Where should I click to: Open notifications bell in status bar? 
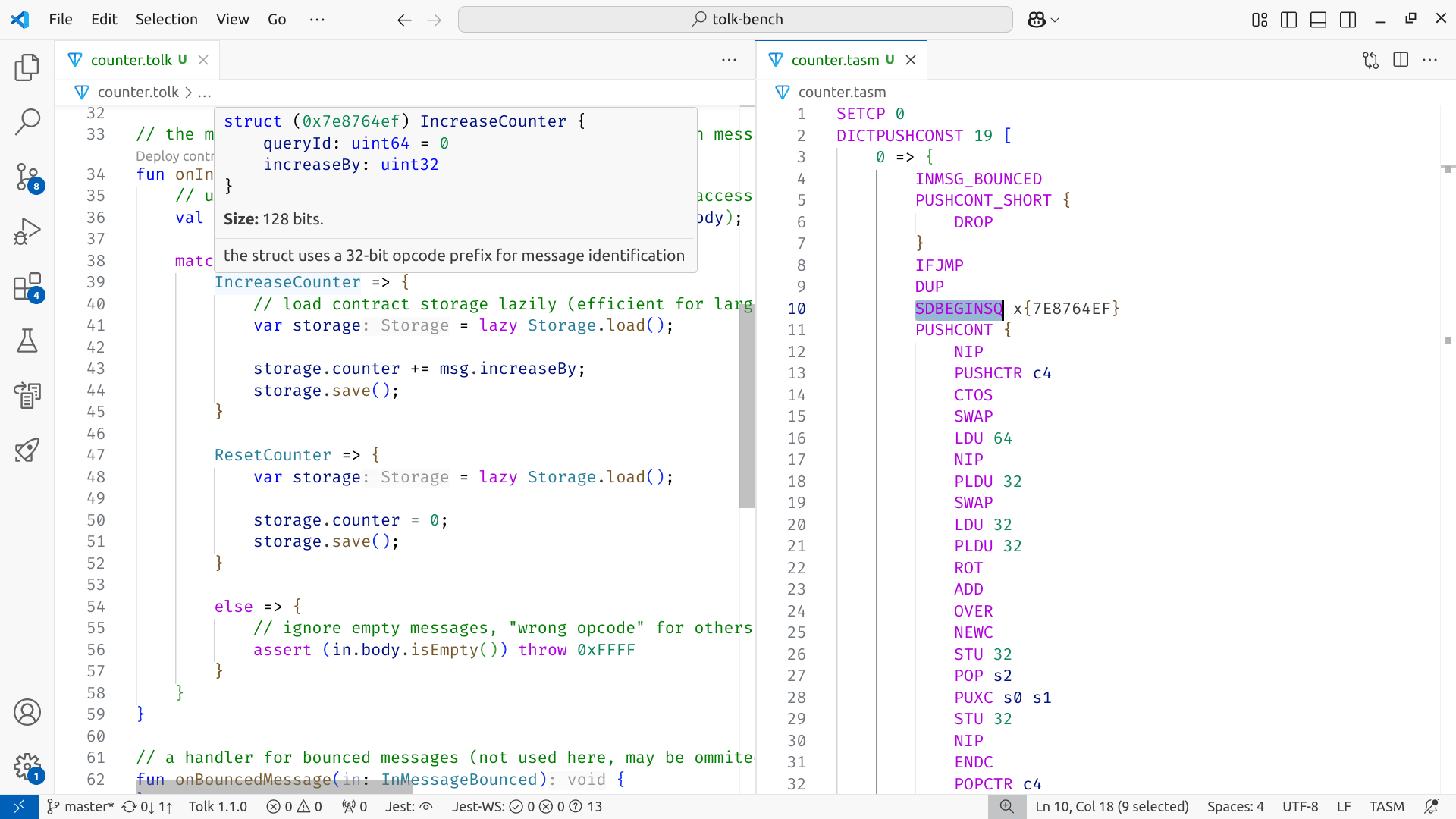[1431, 807]
